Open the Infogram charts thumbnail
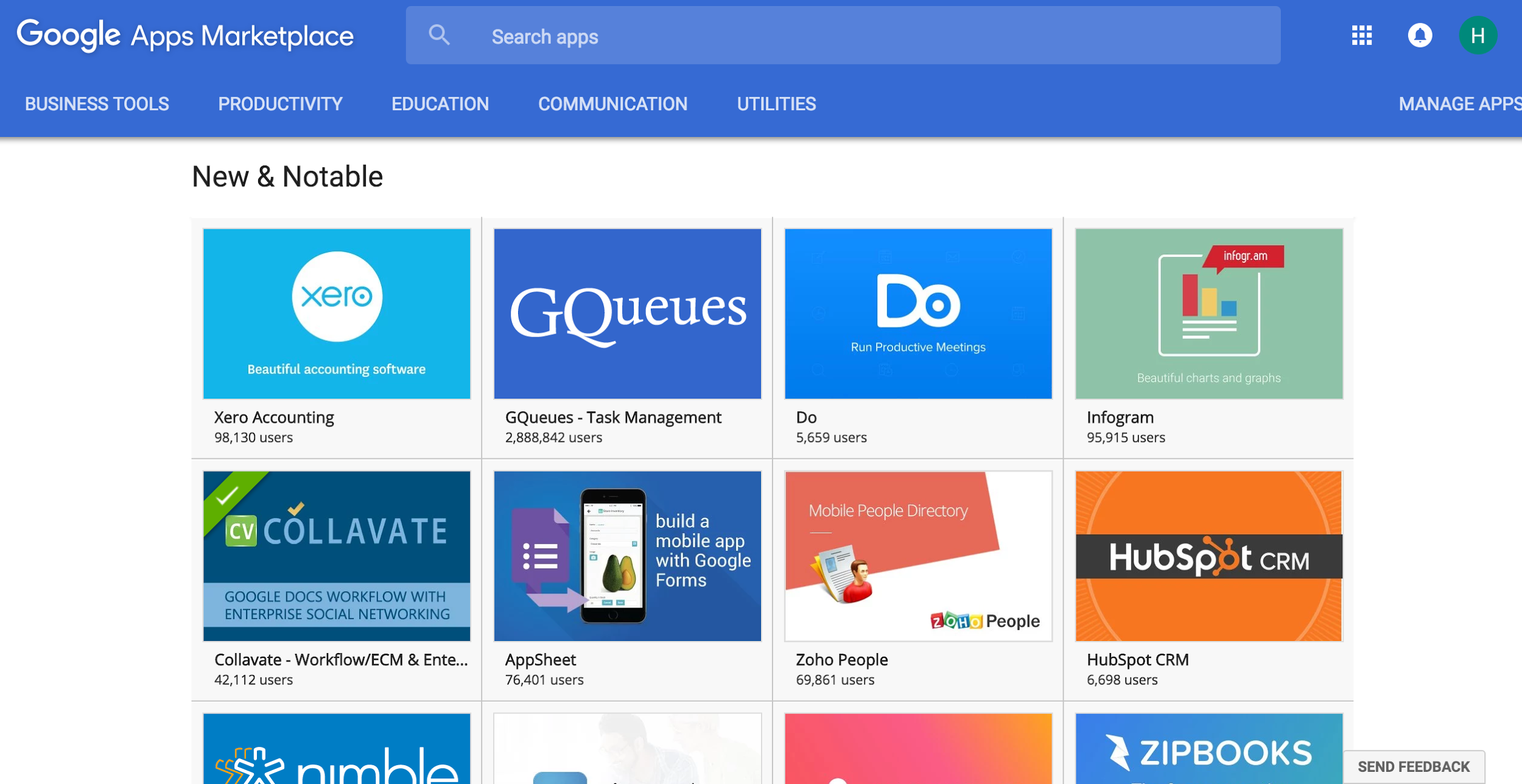 coord(1209,313)
